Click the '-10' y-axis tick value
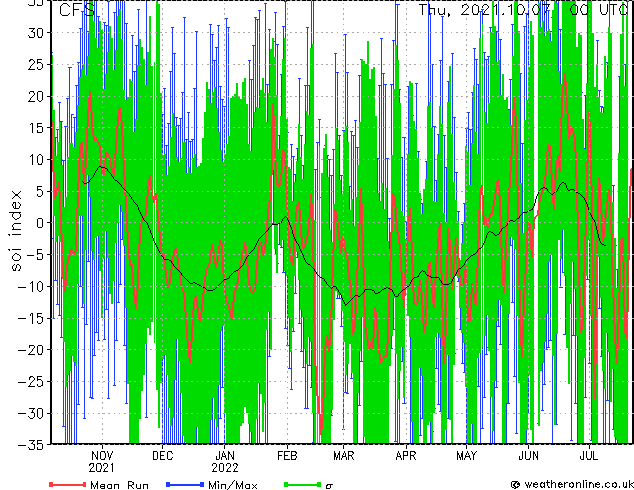The image size is (634, 490). [x=31, y=287]
